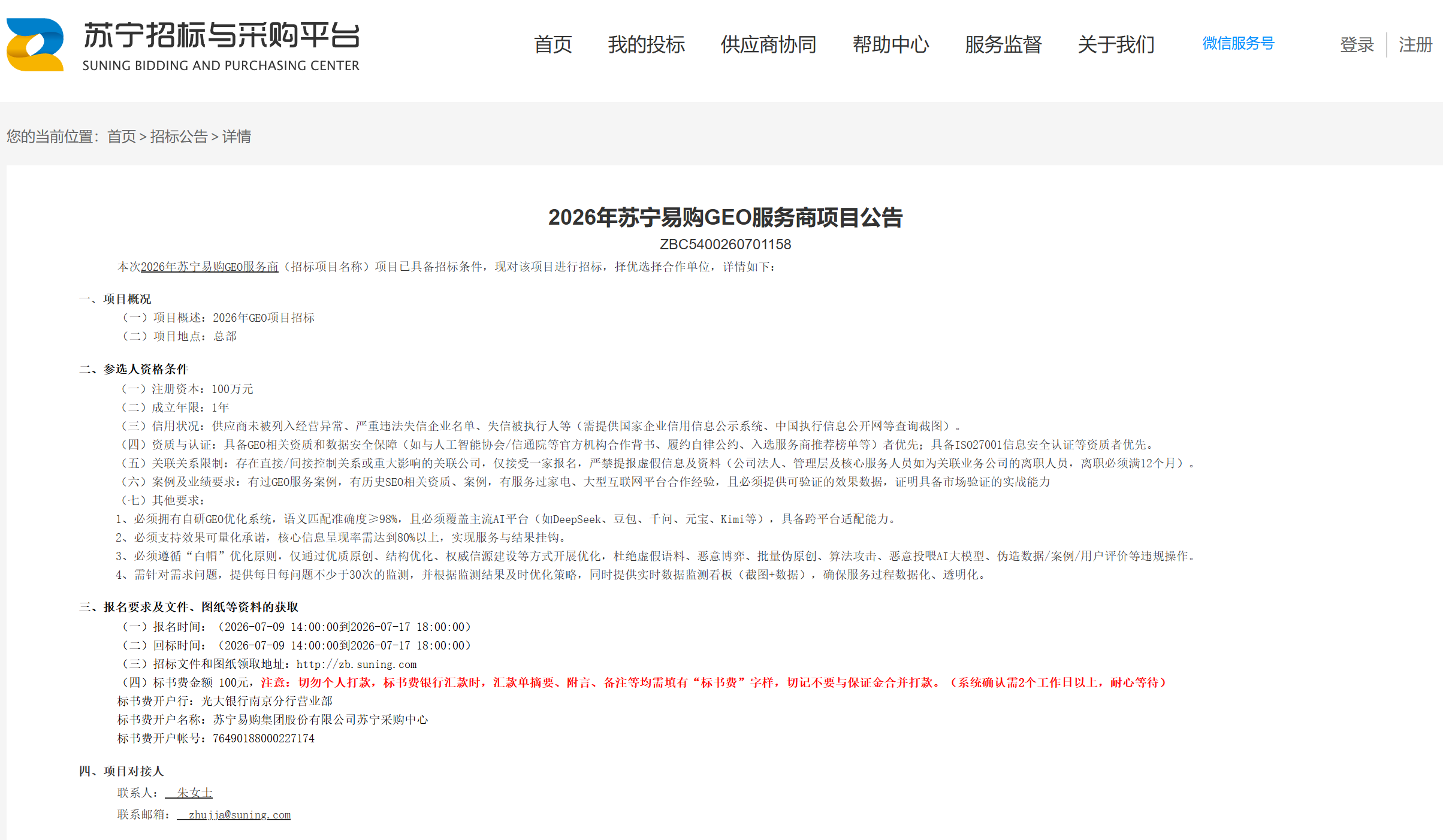Click project number ZBC5400260701158
This screenshot has height=840, width=1443.
725,244
